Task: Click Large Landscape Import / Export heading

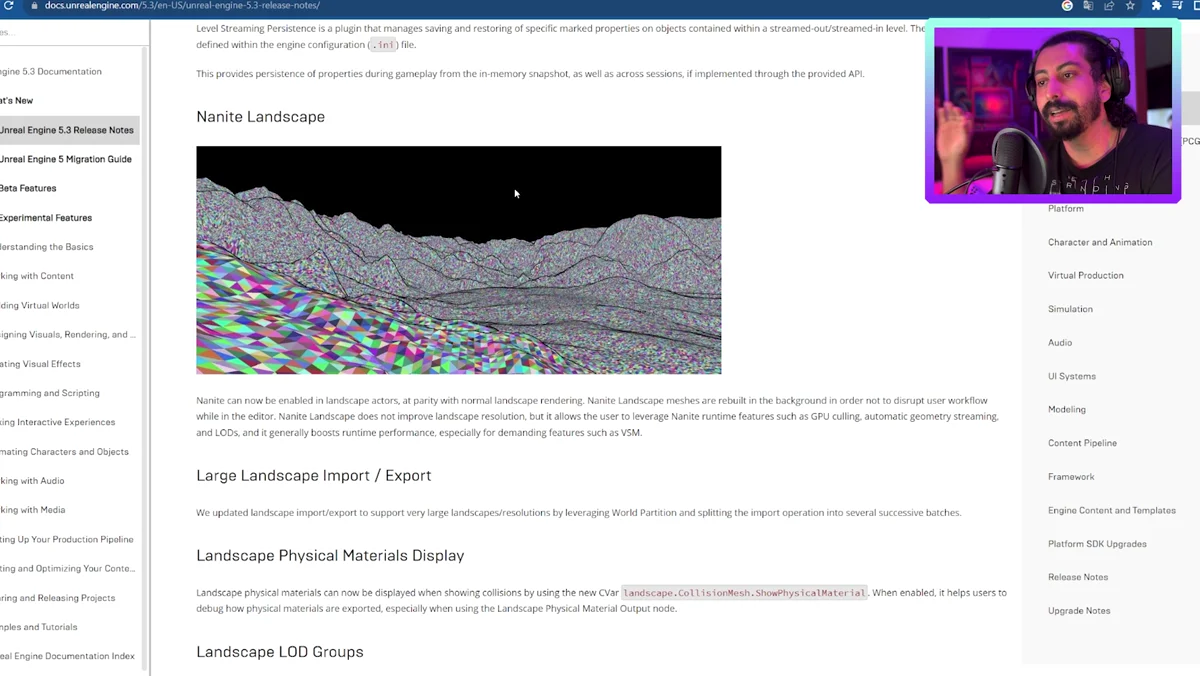Action: pos(313,475)
